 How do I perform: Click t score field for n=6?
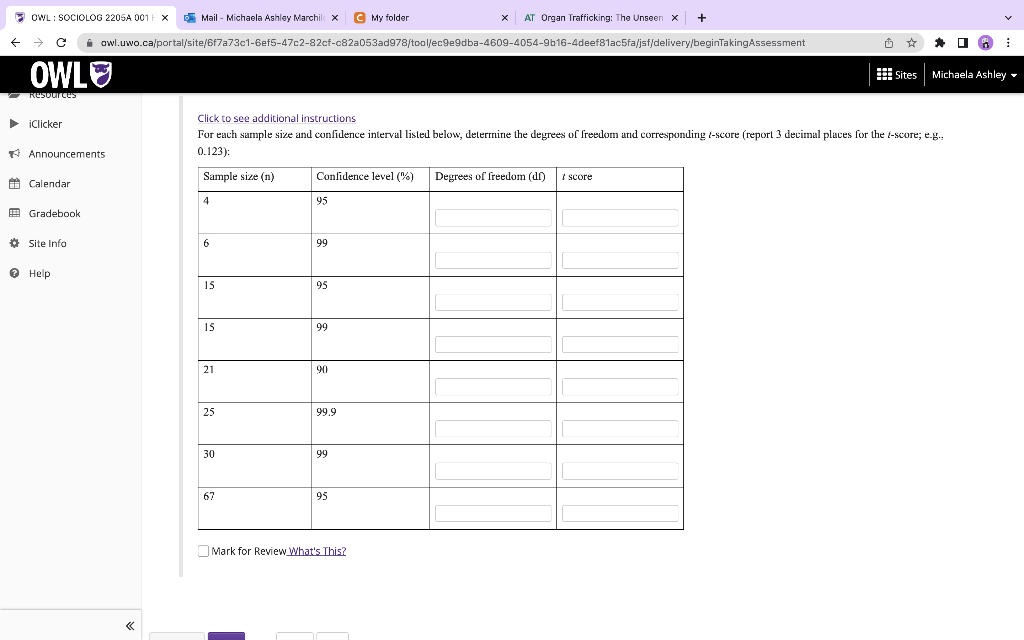pos(620,260)
